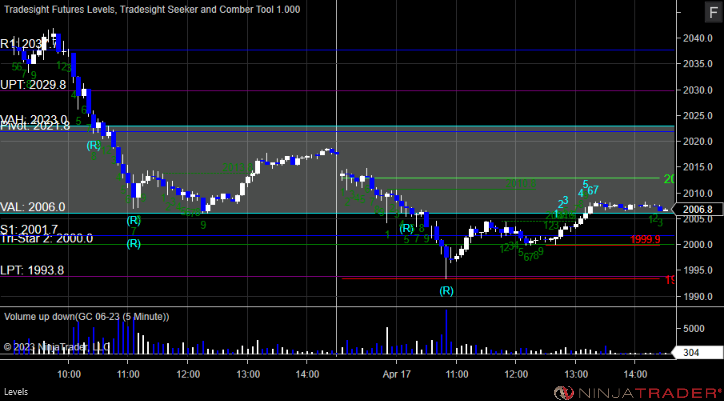Click the 10:00 time axis label
The width and height of the screenshot is (724, 401).
click(68, 373)
